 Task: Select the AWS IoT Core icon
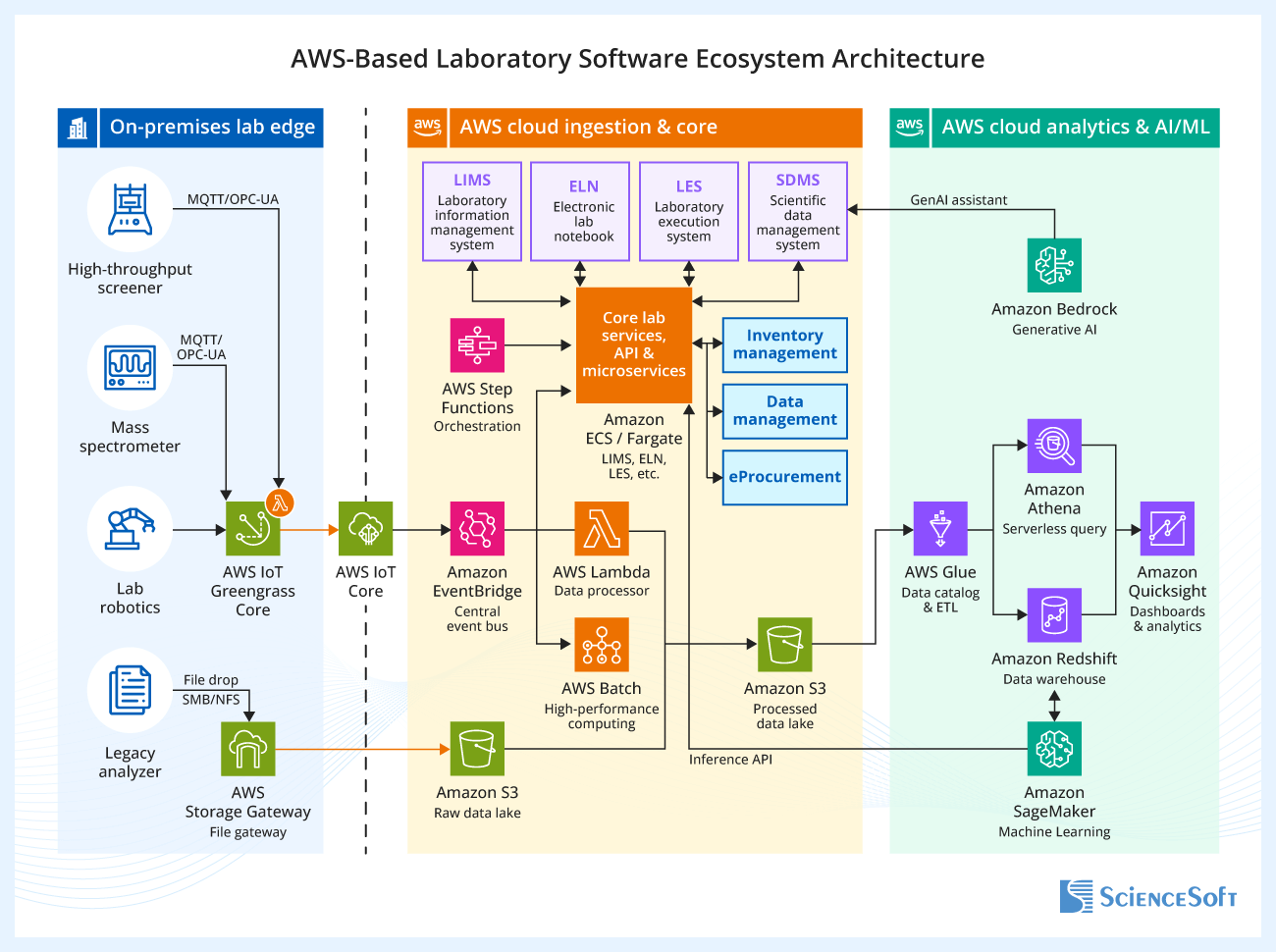(365, 528)
